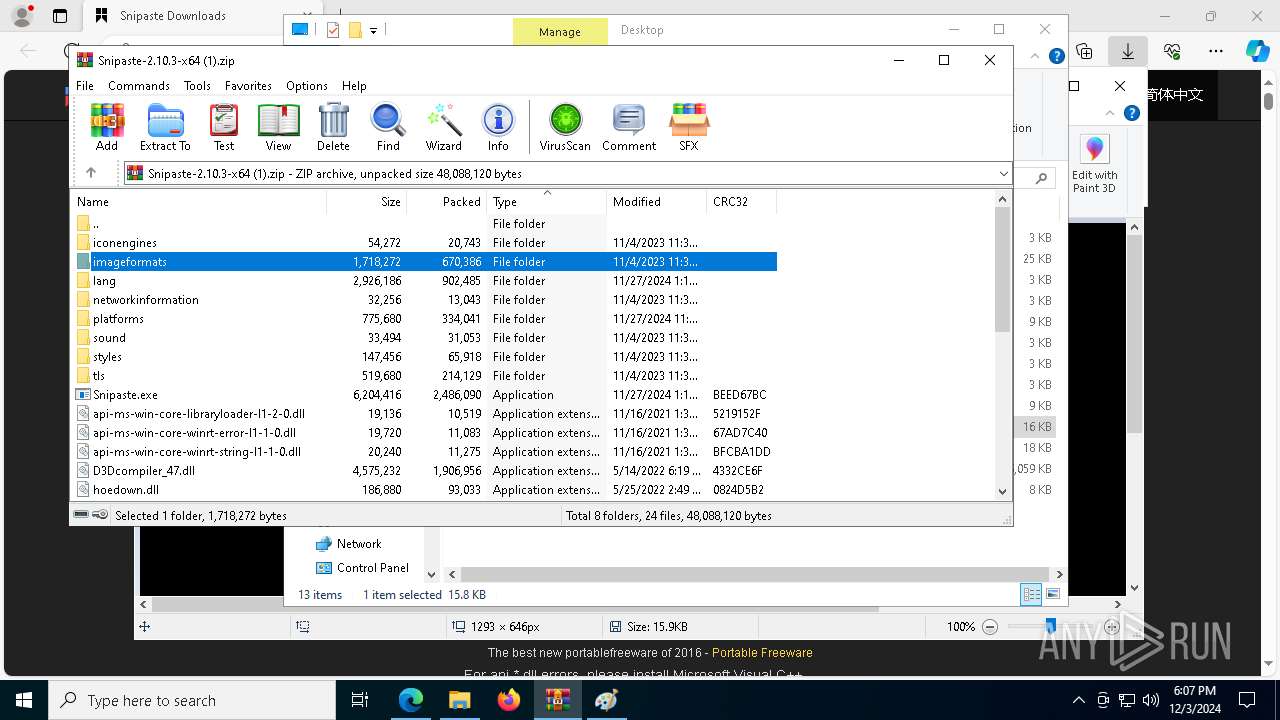The height and width of the screenshot is (720, 1280).
Task: Go up one folder level arrow
Action: [x=91, y=173]
